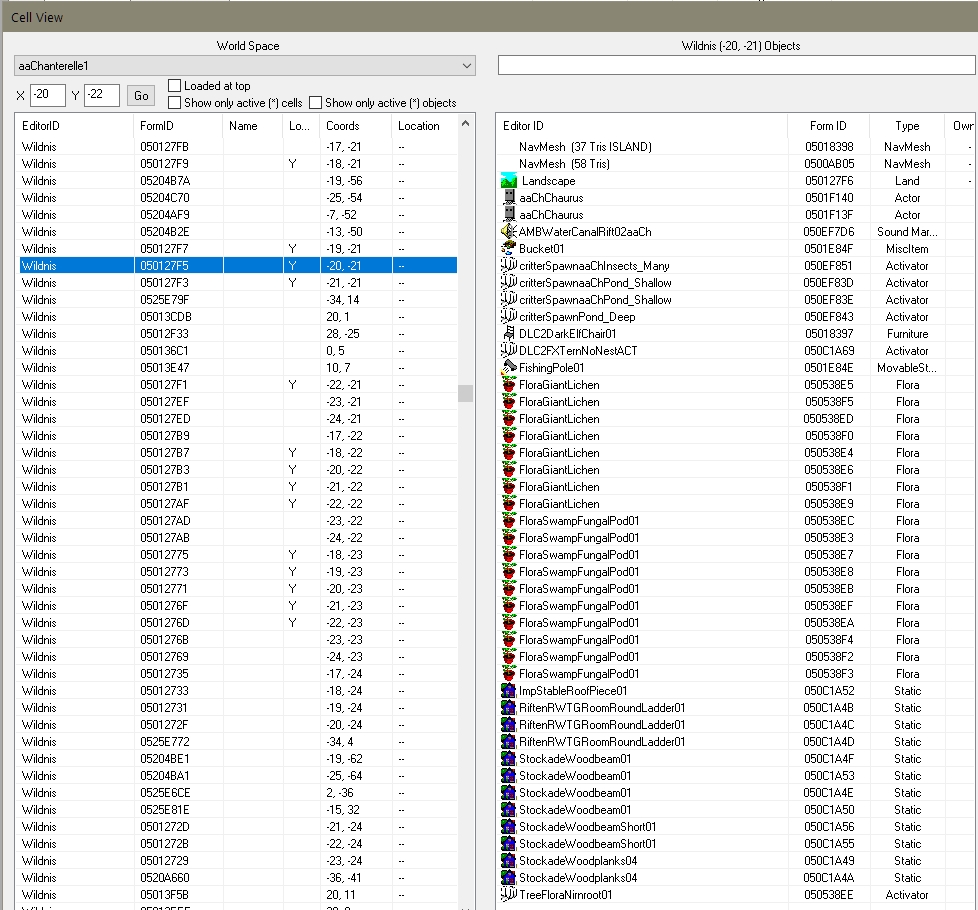Click the FormID column header in cell list
The image size is (978, 910).
click(176, 126)
